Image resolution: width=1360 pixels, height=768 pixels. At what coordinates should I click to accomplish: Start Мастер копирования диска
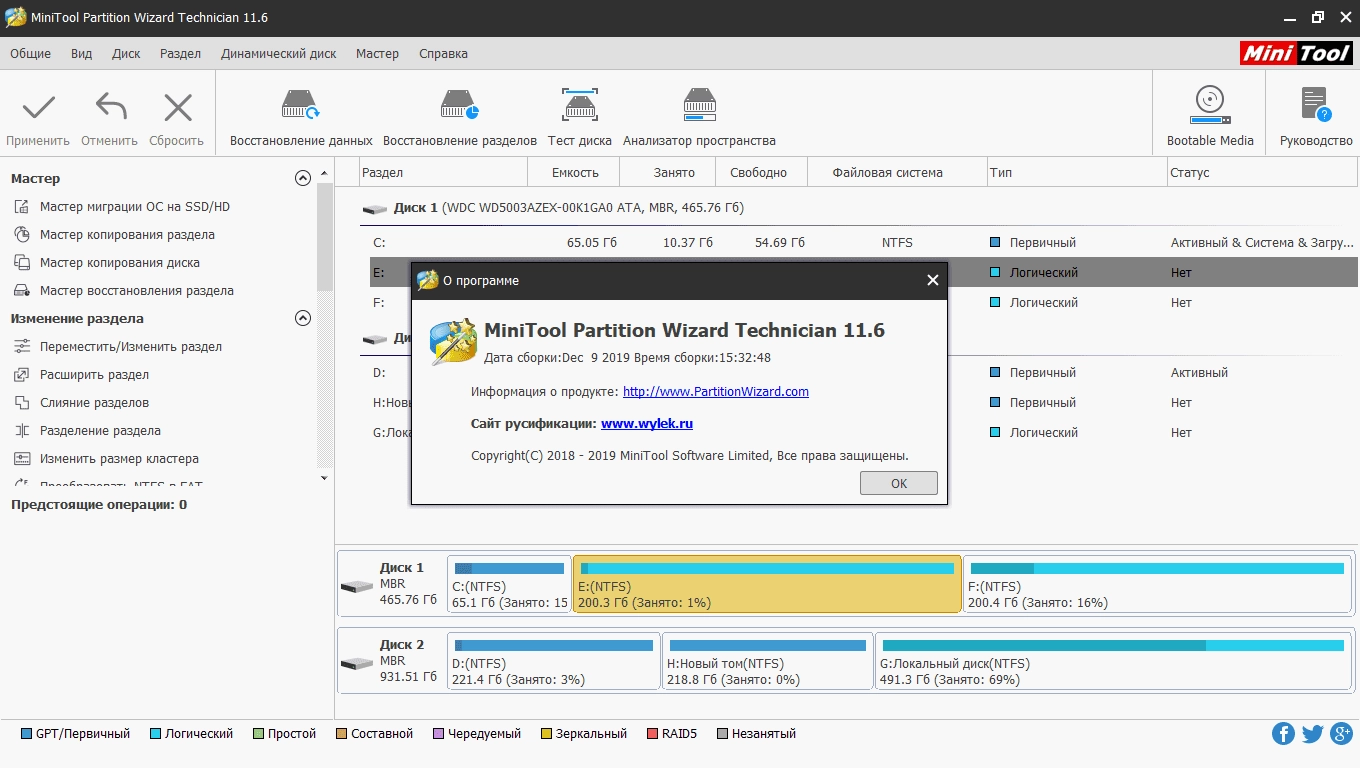(x=119, y=262)
